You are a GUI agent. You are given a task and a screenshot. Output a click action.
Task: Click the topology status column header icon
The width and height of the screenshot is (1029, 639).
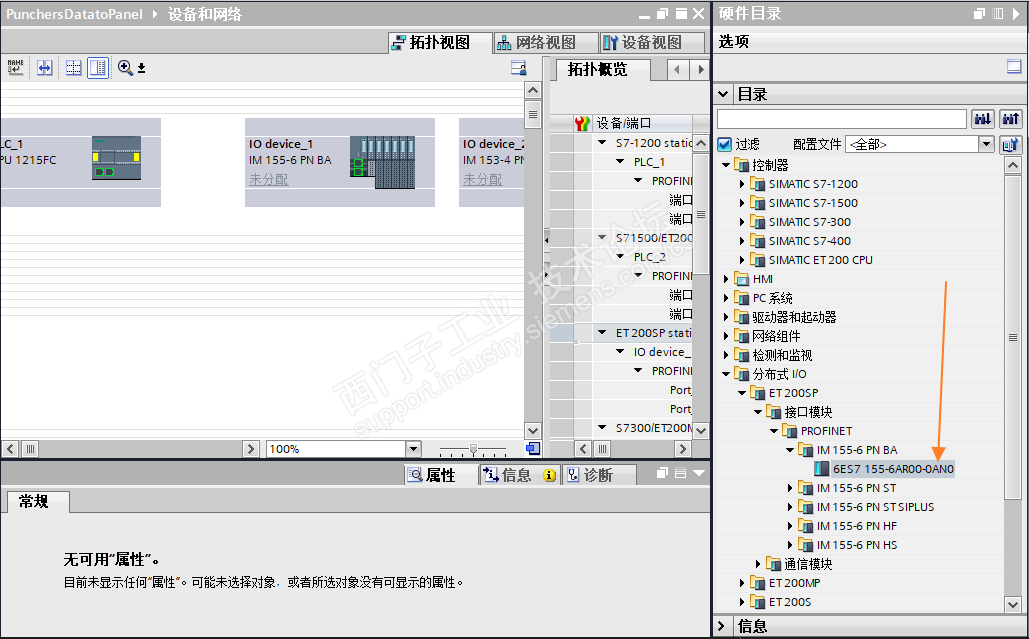click(582, 123)
